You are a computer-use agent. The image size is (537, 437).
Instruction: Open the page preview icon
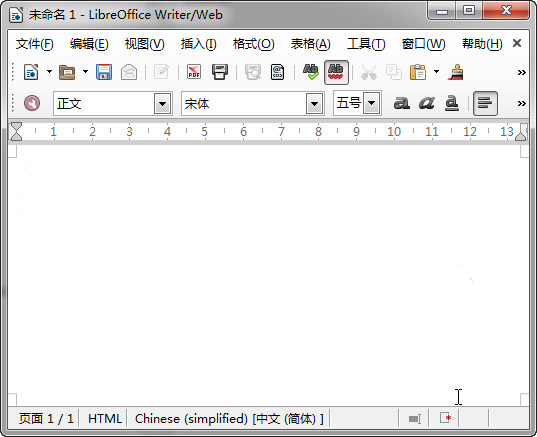point(253,72)
